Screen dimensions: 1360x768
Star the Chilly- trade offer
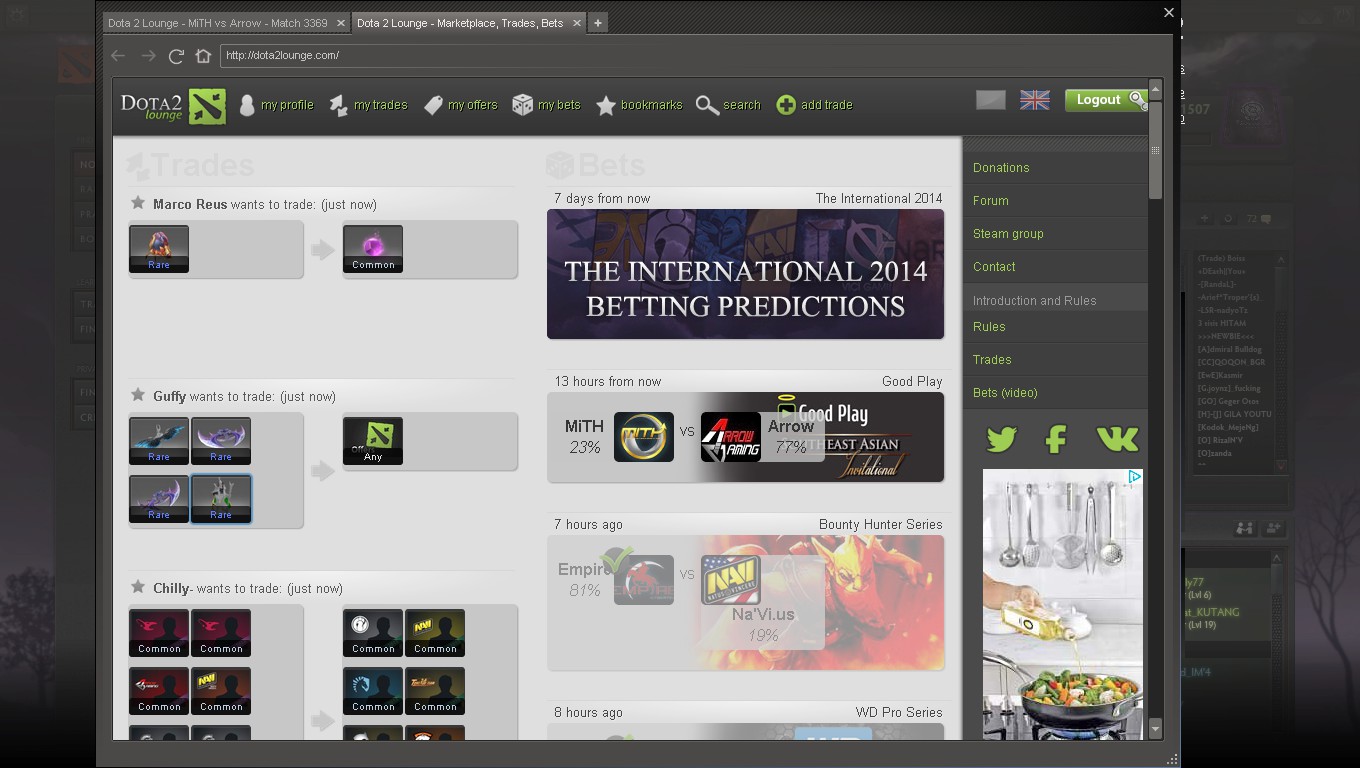138,587
